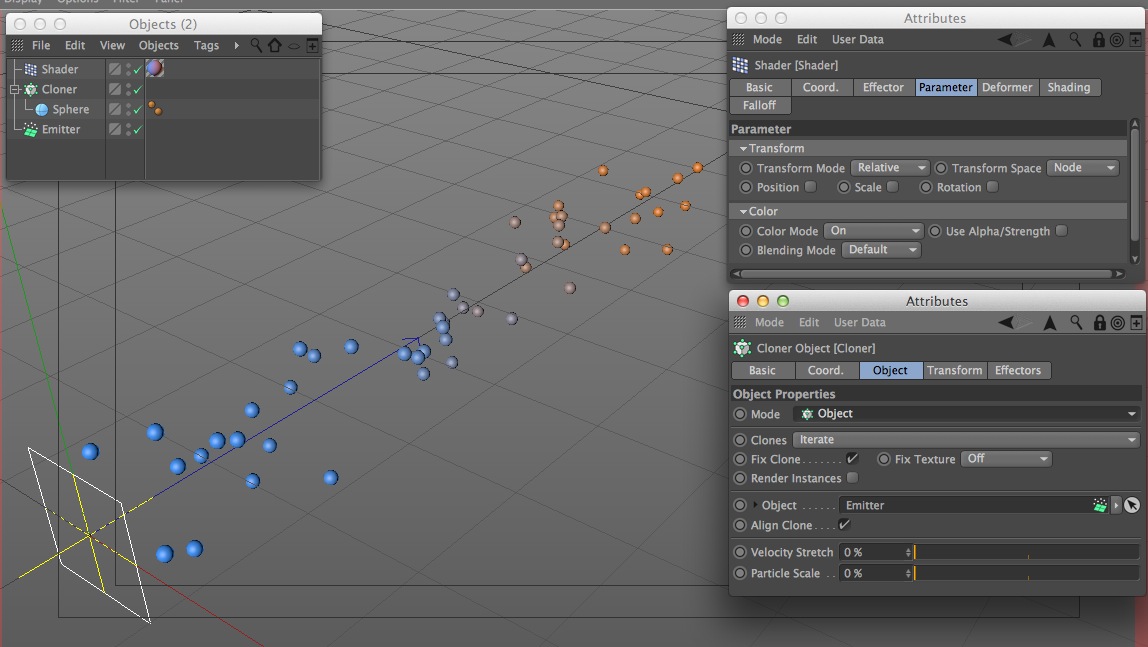Open the Cloner Mode dropdown set to Object
This screenshot has width=1148, height=647.
pyautogui.click(x=966, y=414)
